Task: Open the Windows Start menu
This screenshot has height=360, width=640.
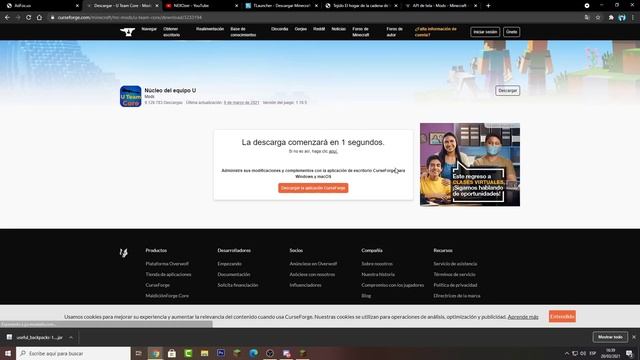Action: coord(7,353)
